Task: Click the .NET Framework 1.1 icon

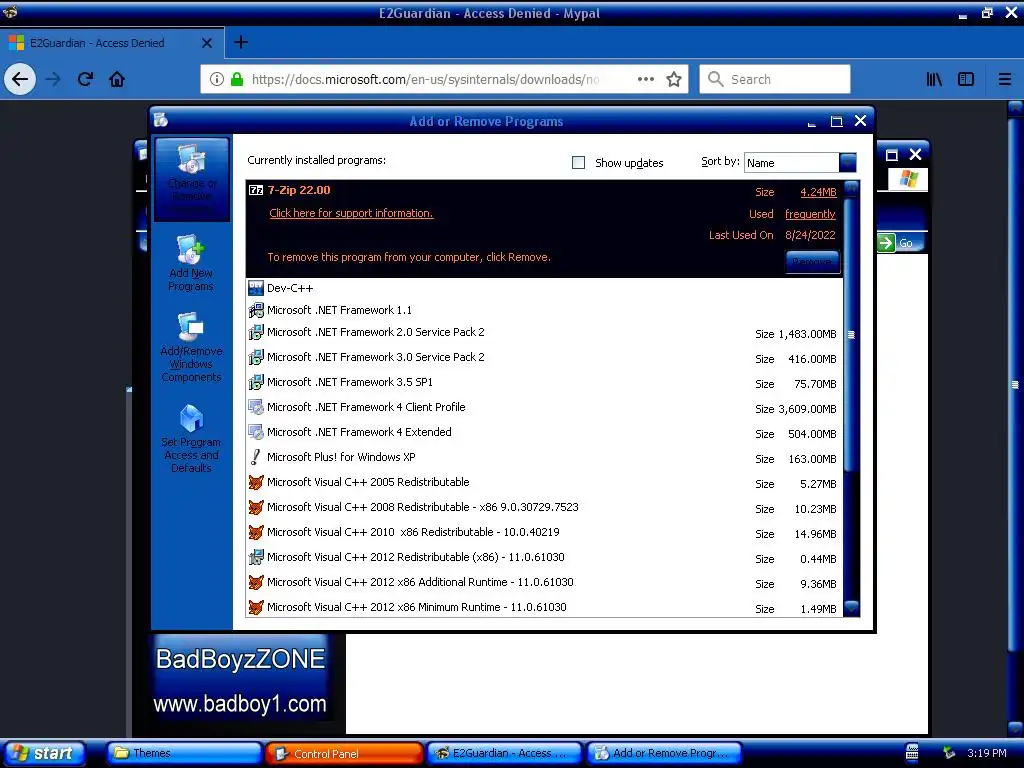Action: (256, 310)
